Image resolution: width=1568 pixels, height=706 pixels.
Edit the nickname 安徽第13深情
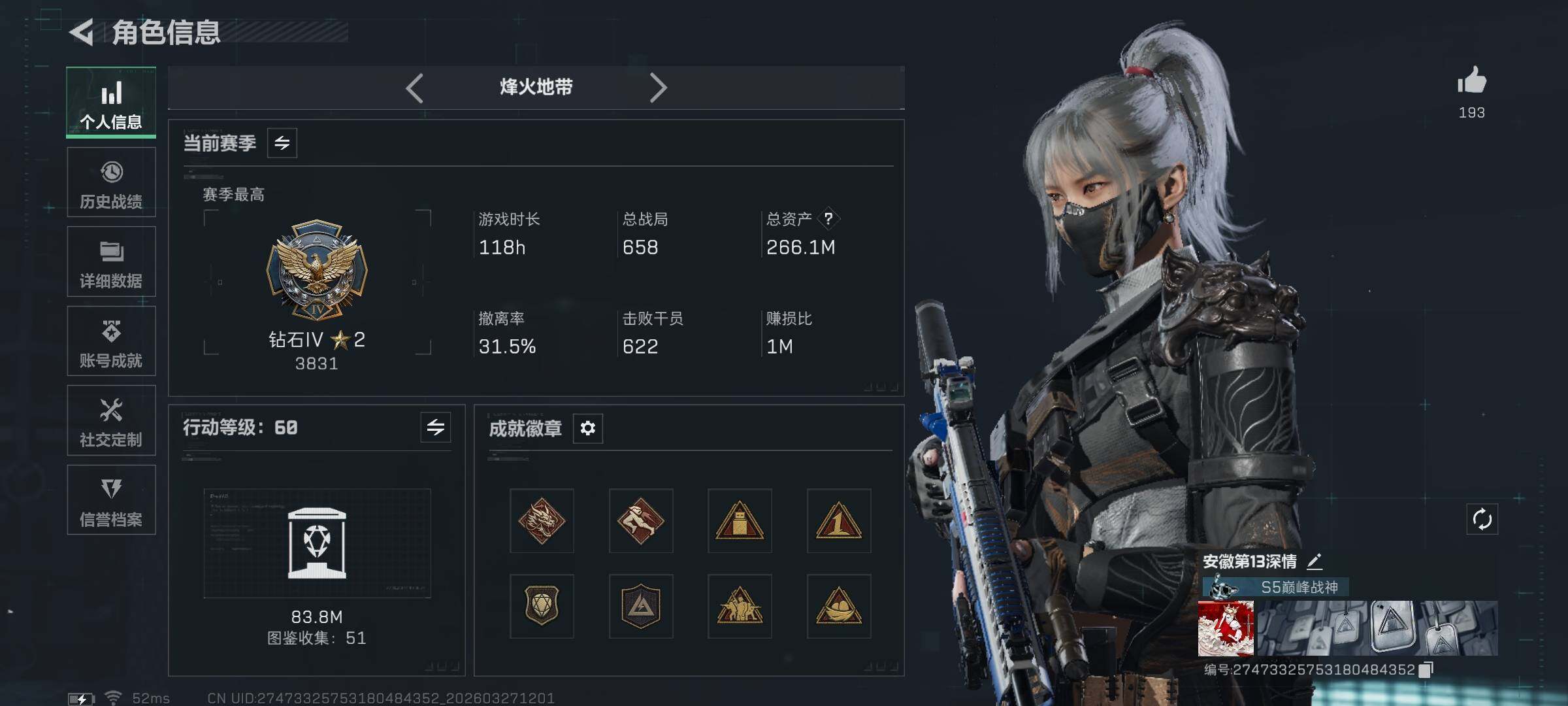[x=1315, y=562]
